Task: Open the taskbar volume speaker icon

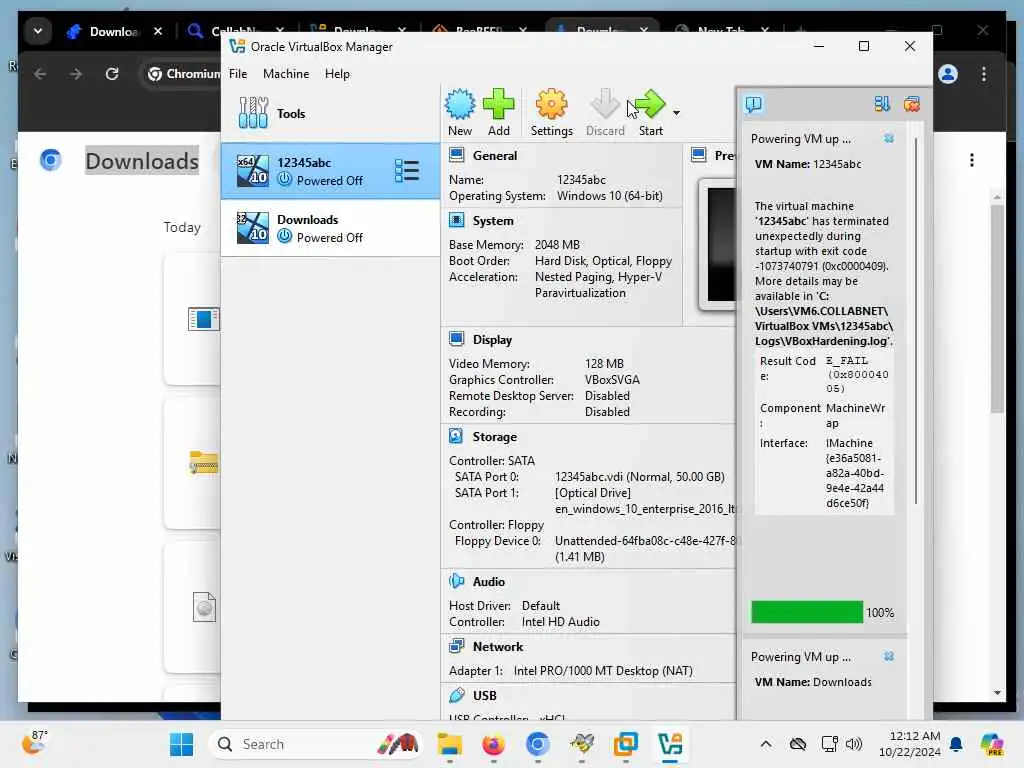Action: click(x=854, y=744)
